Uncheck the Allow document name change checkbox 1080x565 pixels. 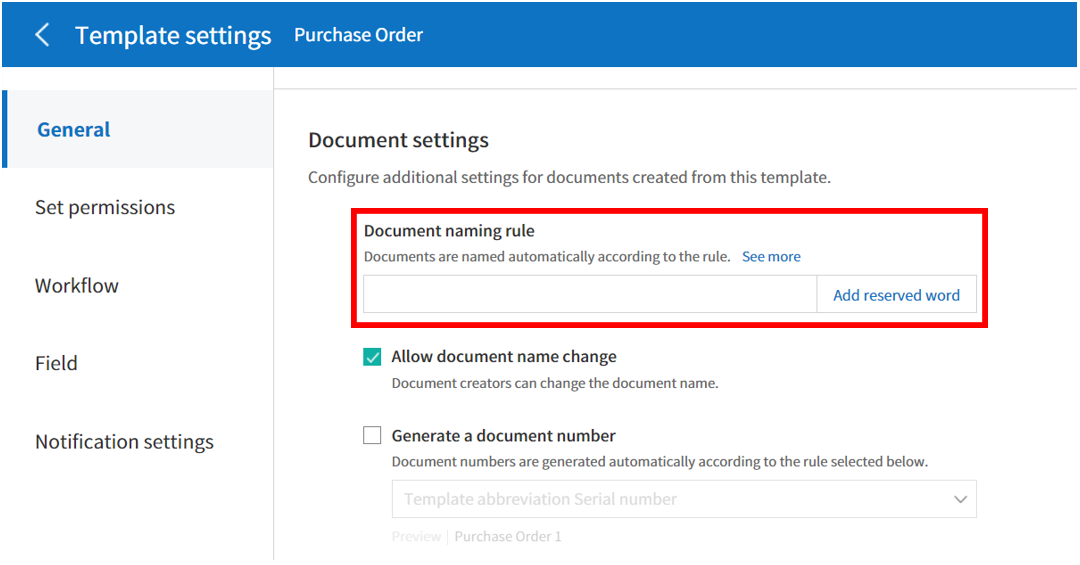click(372, 357)
